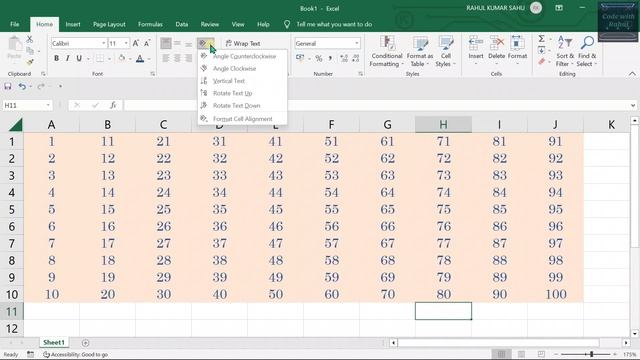Click the Insert Function fx icon

(x=113, y=105)
